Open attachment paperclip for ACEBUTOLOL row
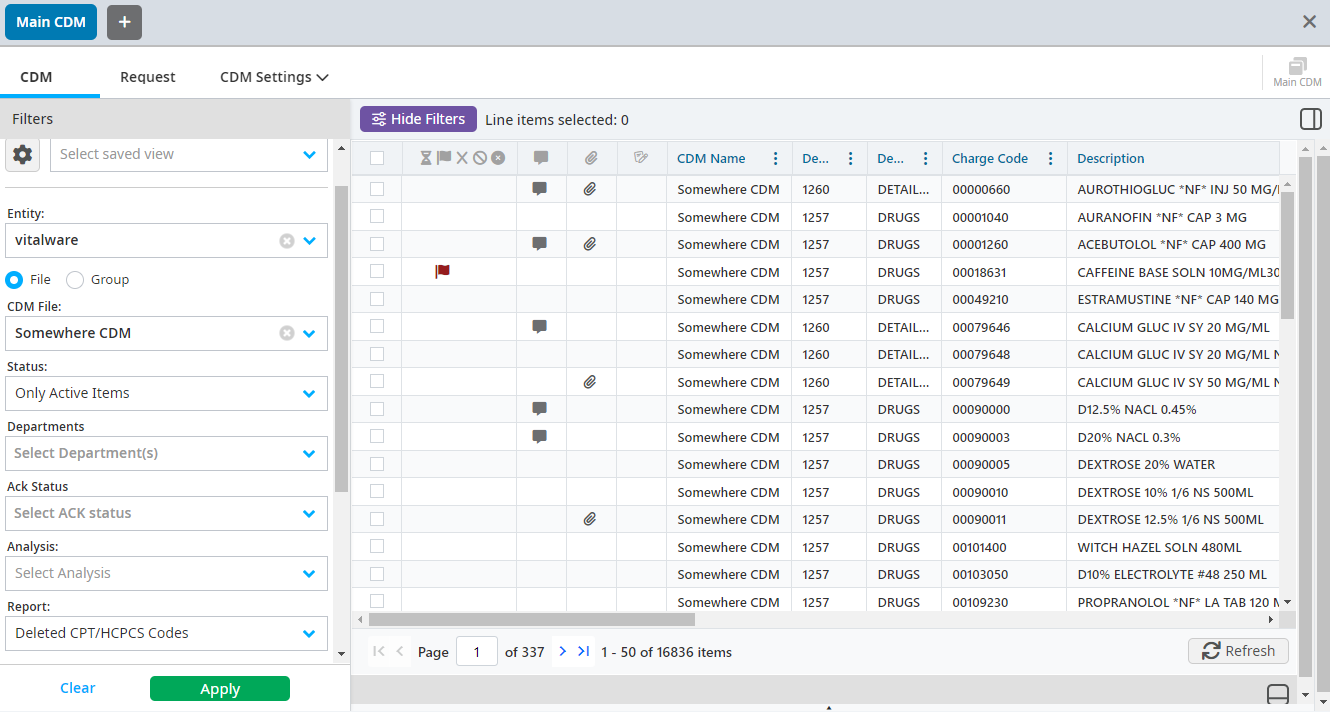 click(x=590, y=244)
